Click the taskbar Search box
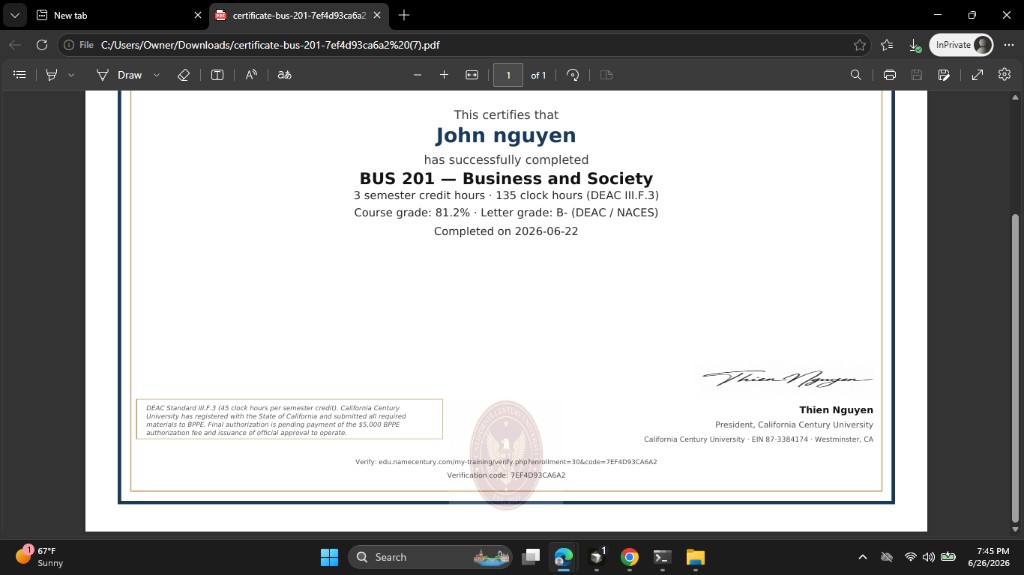The image size is (1024, 575). pyautogui.click(x=430, y=557)
